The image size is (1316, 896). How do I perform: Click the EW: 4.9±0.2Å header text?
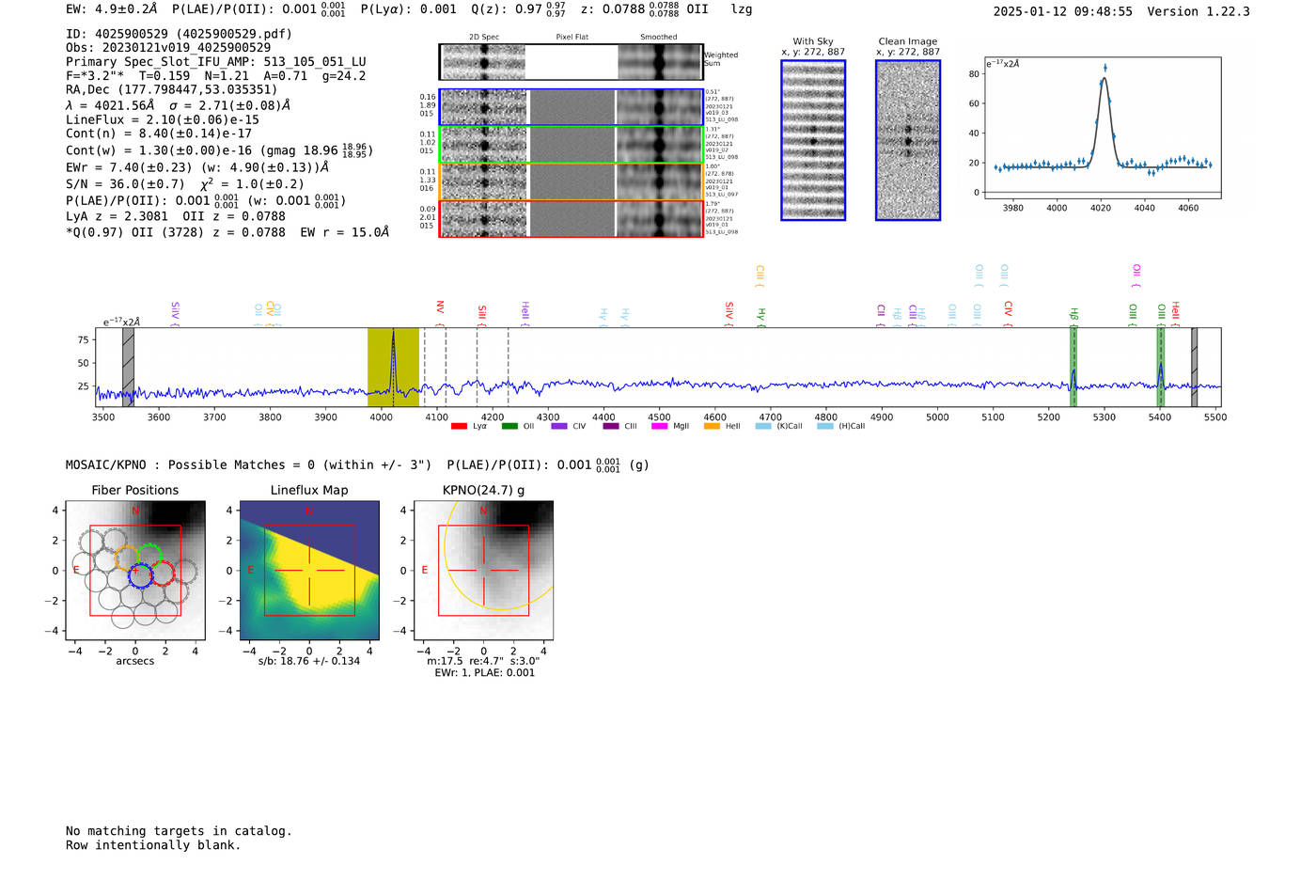tap(112, 9)
